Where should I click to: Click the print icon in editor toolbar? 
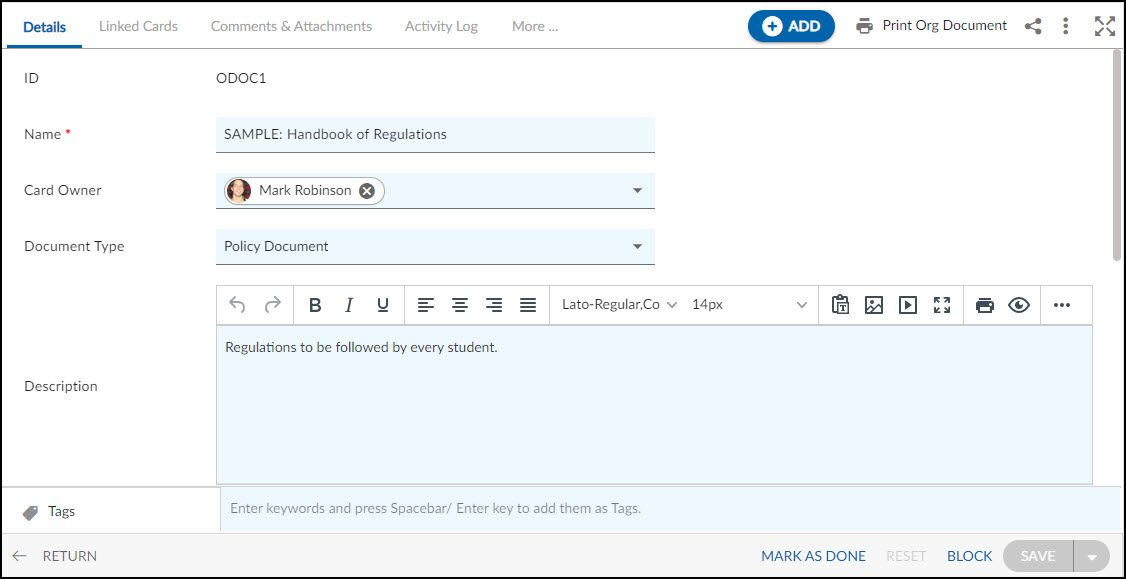(x=985, y=305)
